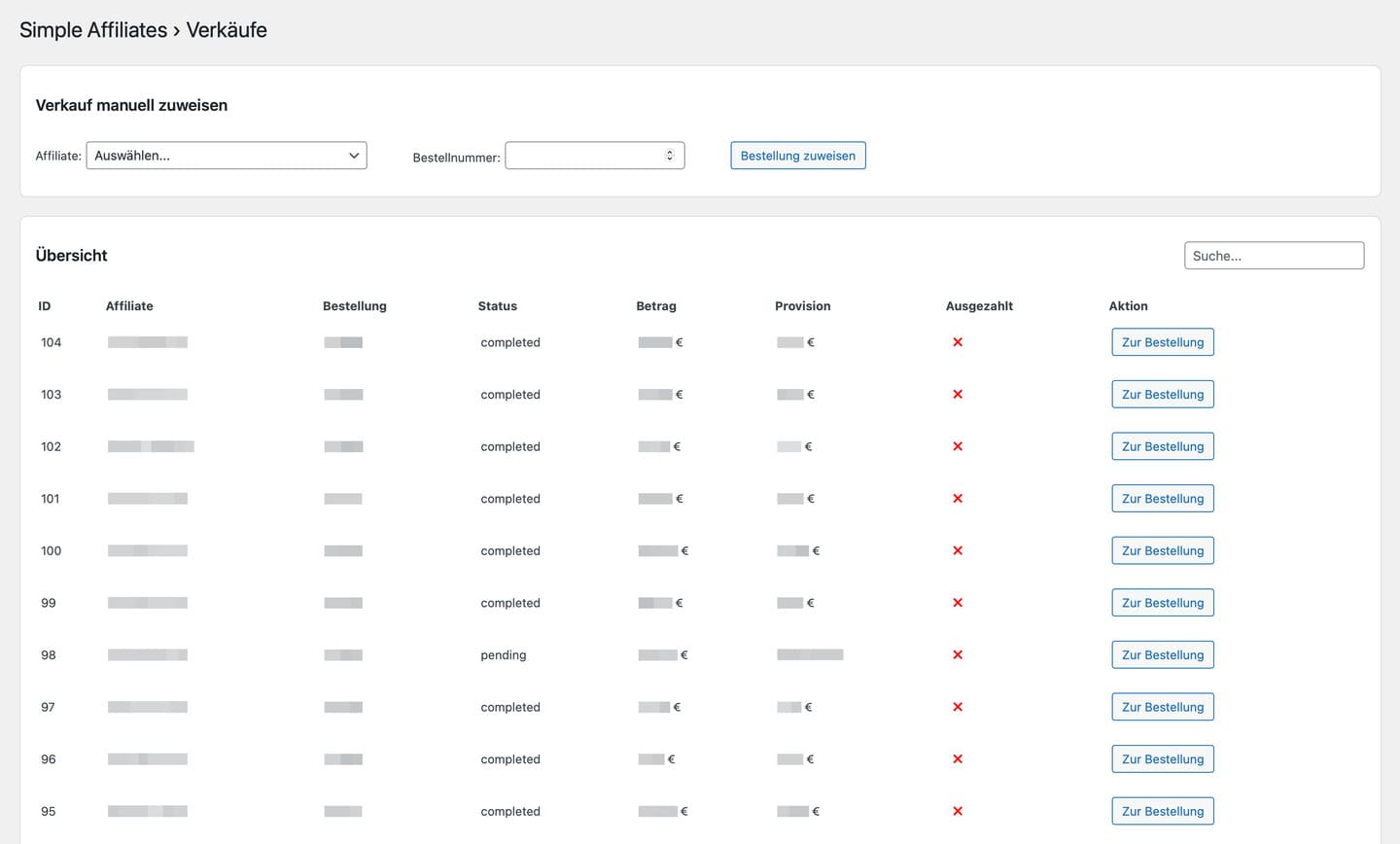Focus the Suche search field
Viewport: 1400px width, 844px height.
pyautogui.click(x=1274, y=256)
